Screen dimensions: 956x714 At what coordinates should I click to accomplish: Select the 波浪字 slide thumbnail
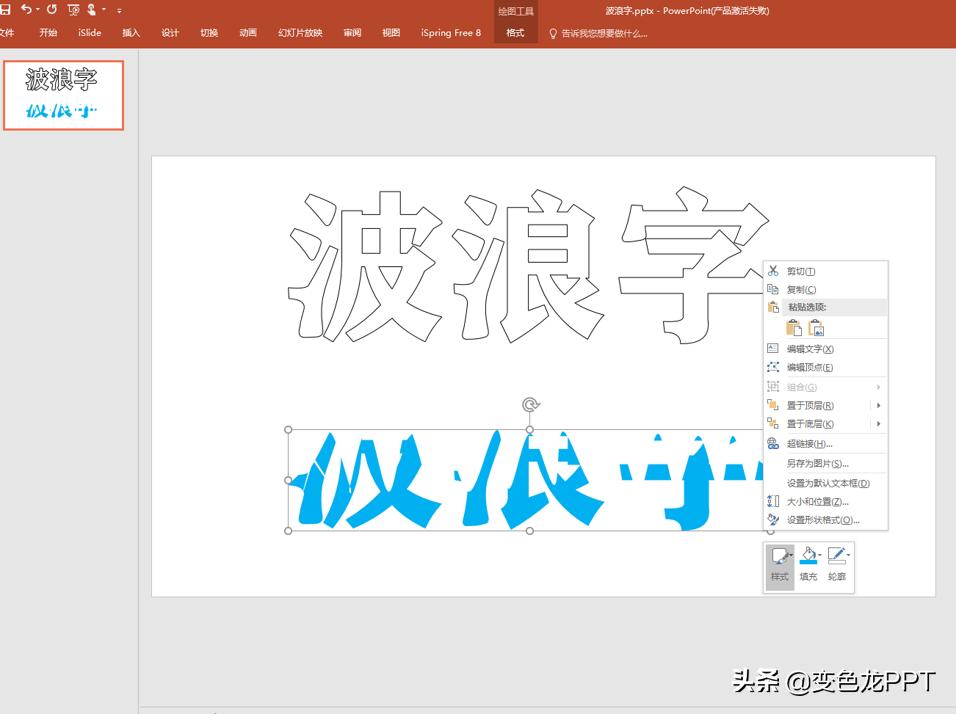pyautogui.click(x=63, y=95)
